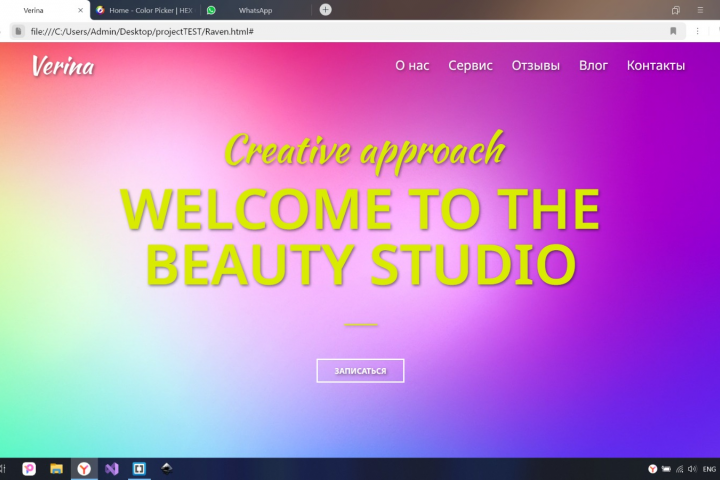This screenshot has width=720, height=480.
Task: Open the network icon in system tray
Action: pyautogui.click(x=679, y=469)
